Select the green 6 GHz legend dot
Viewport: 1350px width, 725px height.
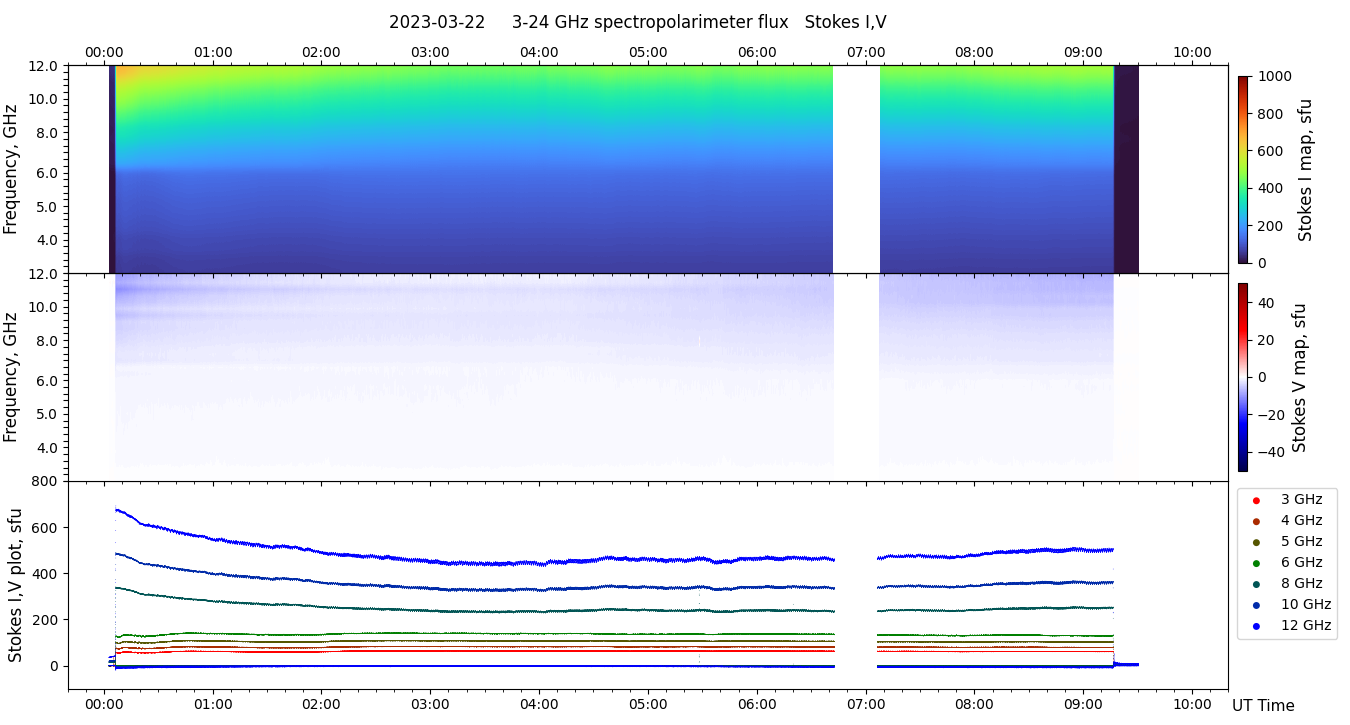1255,563
